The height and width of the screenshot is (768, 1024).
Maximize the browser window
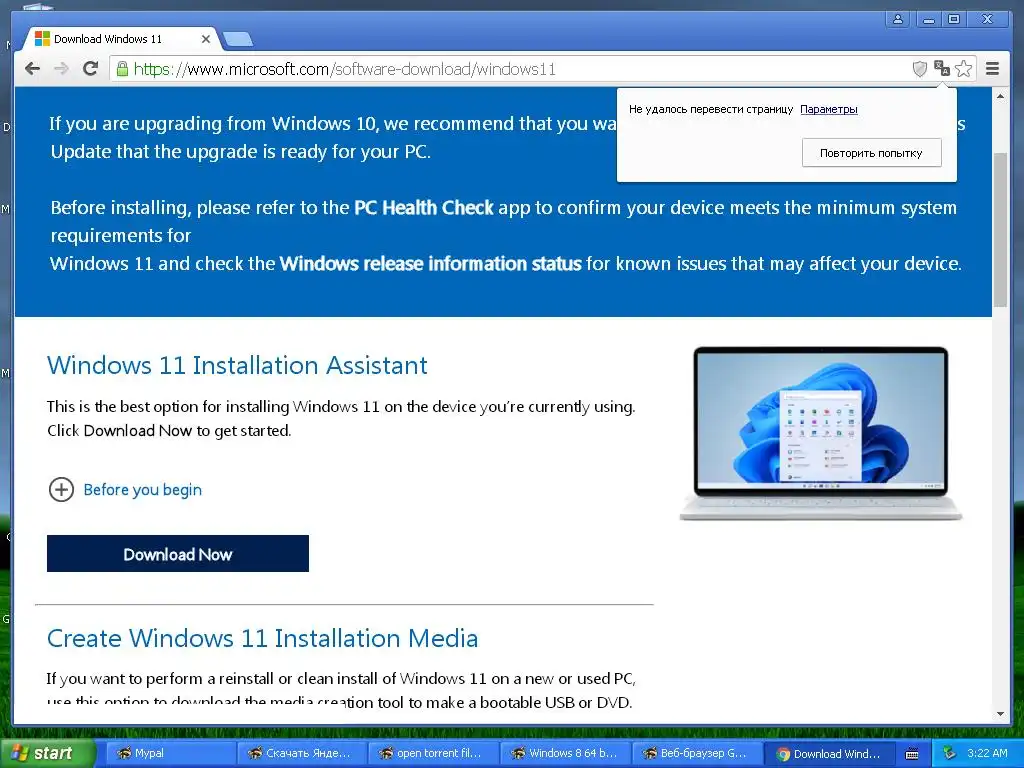953,20
